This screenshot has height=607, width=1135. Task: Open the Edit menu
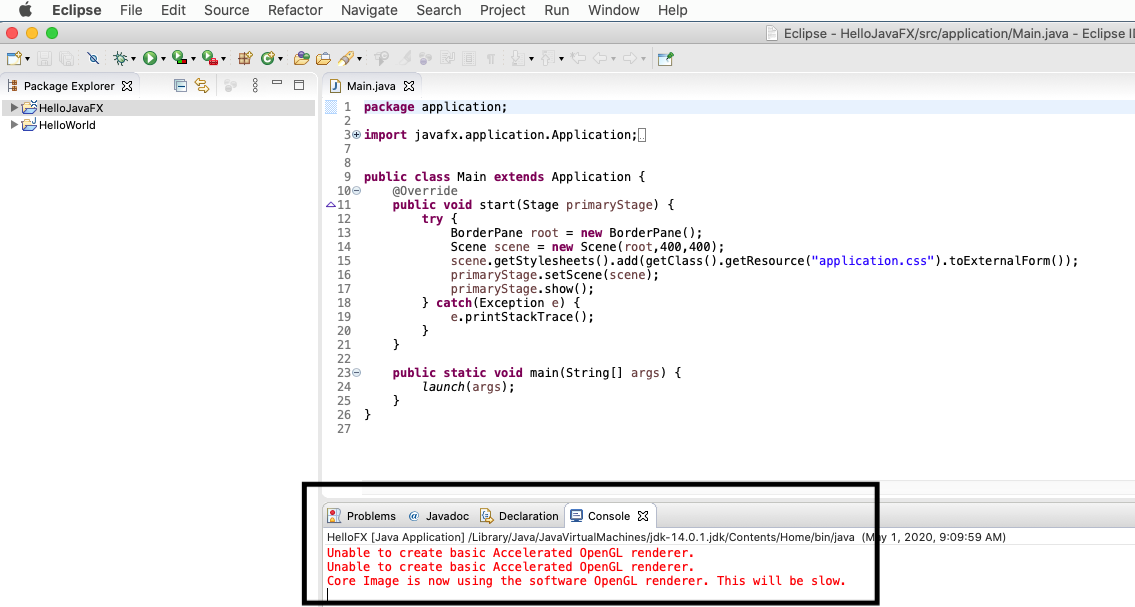point(173,10)
